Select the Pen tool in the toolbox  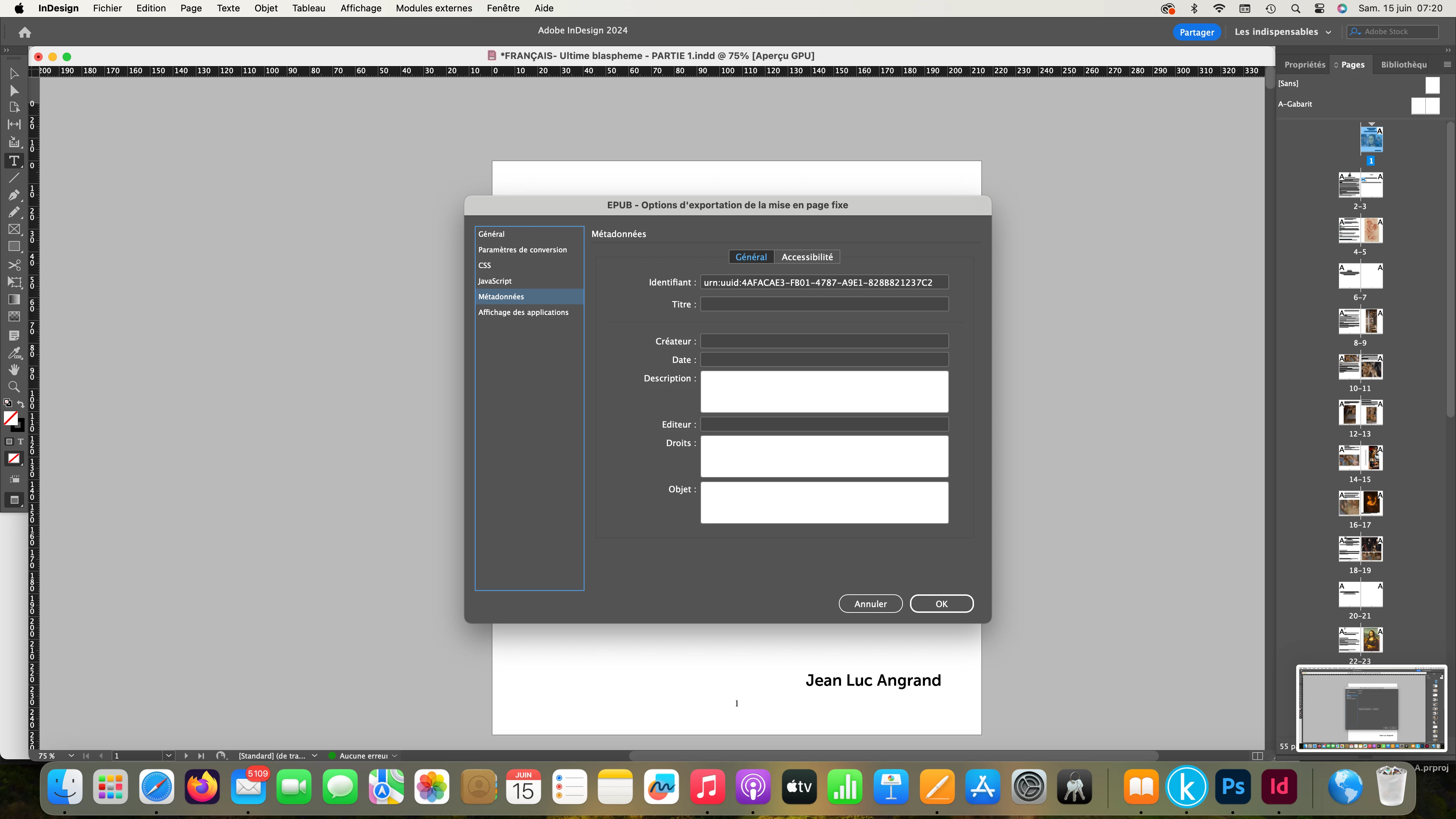[x=14, y=195]
